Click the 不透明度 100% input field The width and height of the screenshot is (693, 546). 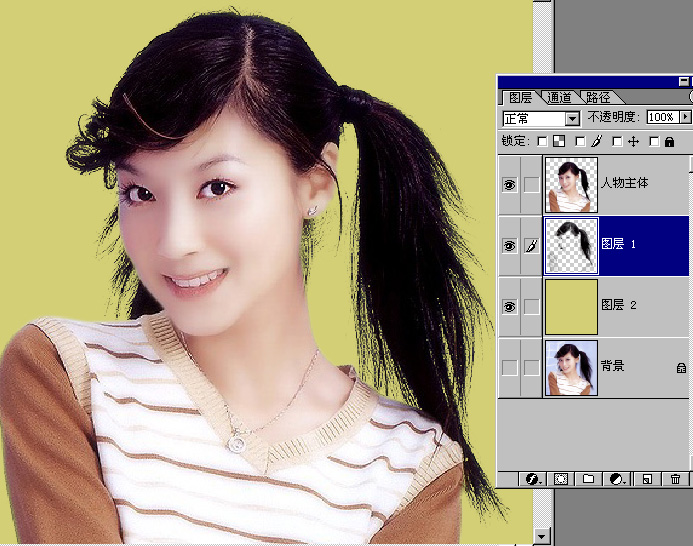[663, 117]
